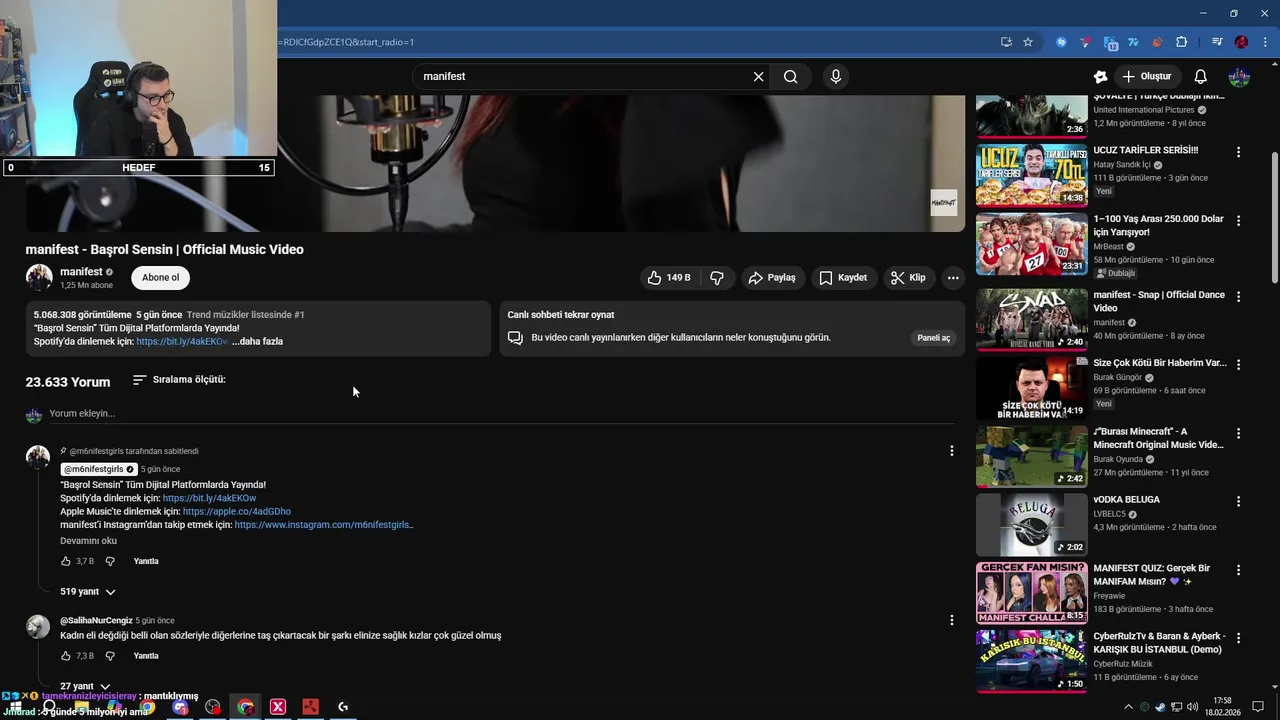This screenshot has width=1280, height=720.
Task: Like SalihaNurCengiz's comment with 7,3 B likes
Action: 66,657
